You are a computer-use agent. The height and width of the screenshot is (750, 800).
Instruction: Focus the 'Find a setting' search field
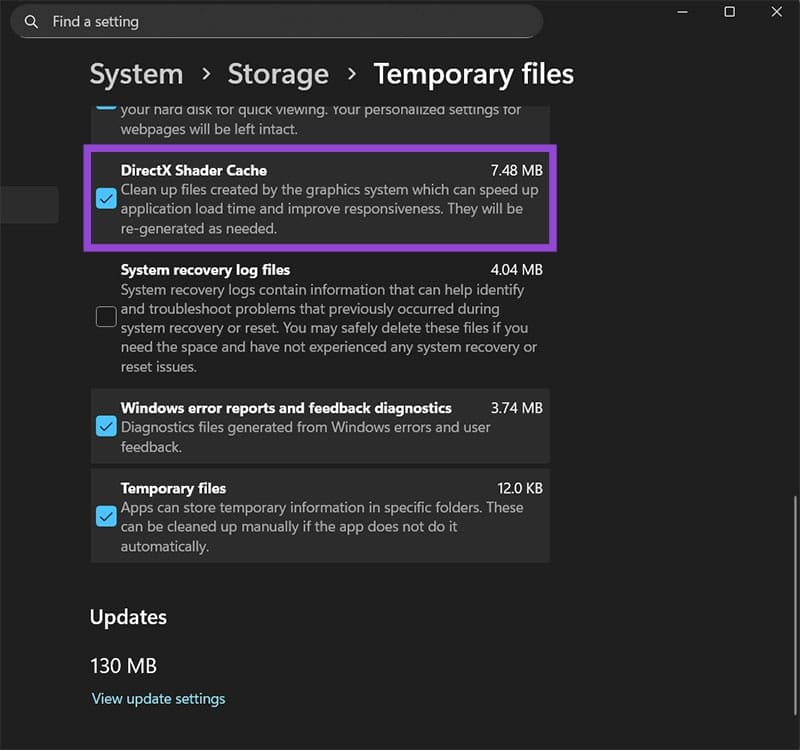280,21
